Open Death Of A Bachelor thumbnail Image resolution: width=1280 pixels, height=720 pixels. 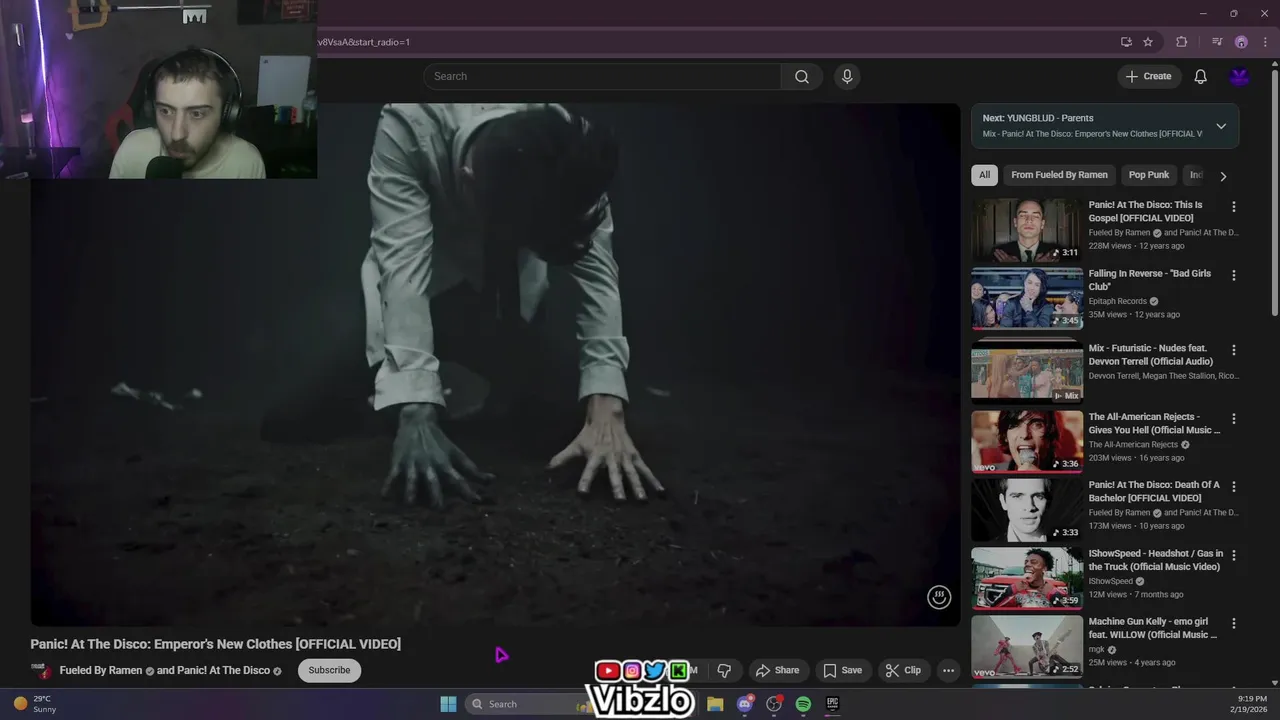[x=1027, y=509]
